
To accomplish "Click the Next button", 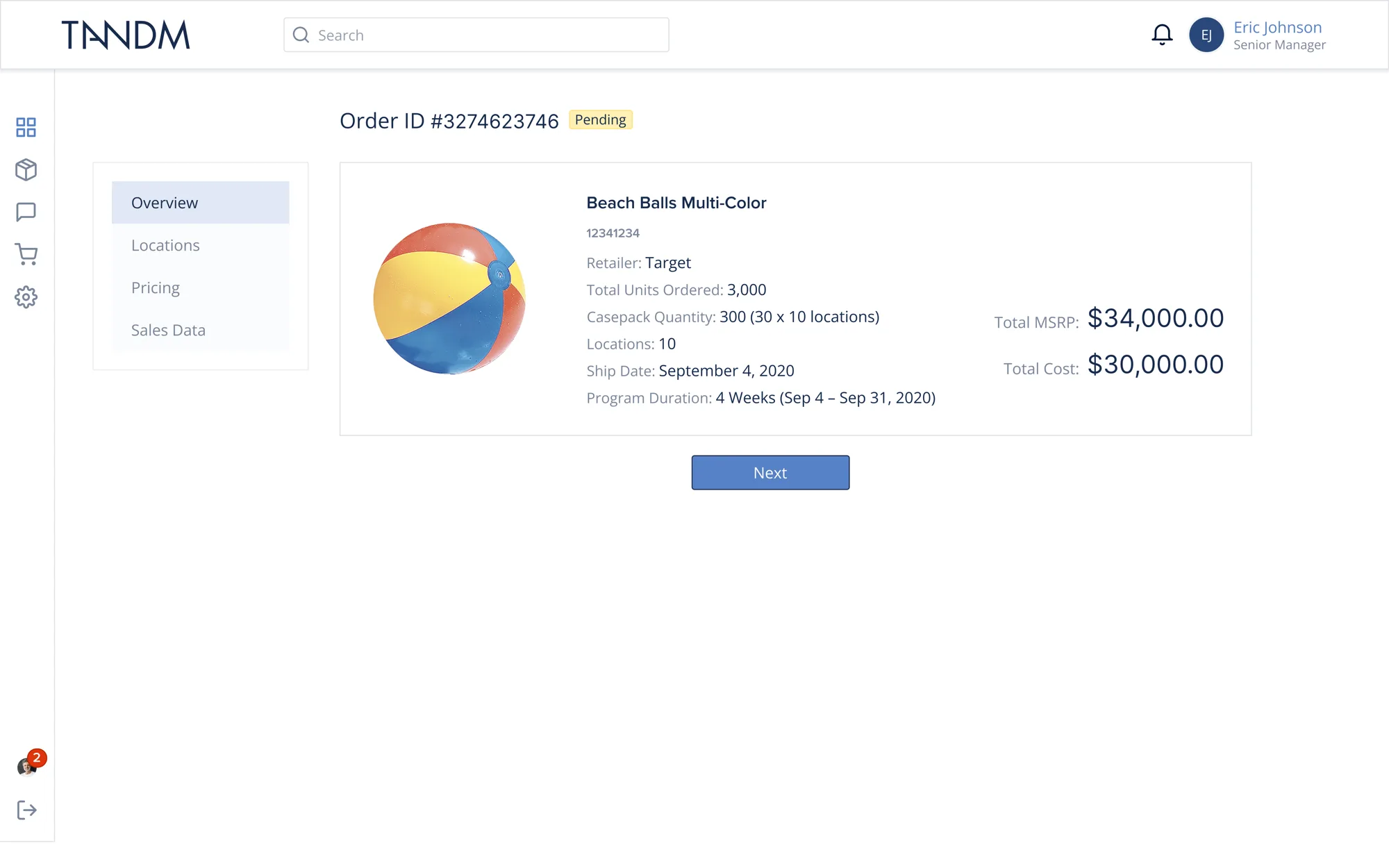I will pyautogui.click(x=770, y=473).
